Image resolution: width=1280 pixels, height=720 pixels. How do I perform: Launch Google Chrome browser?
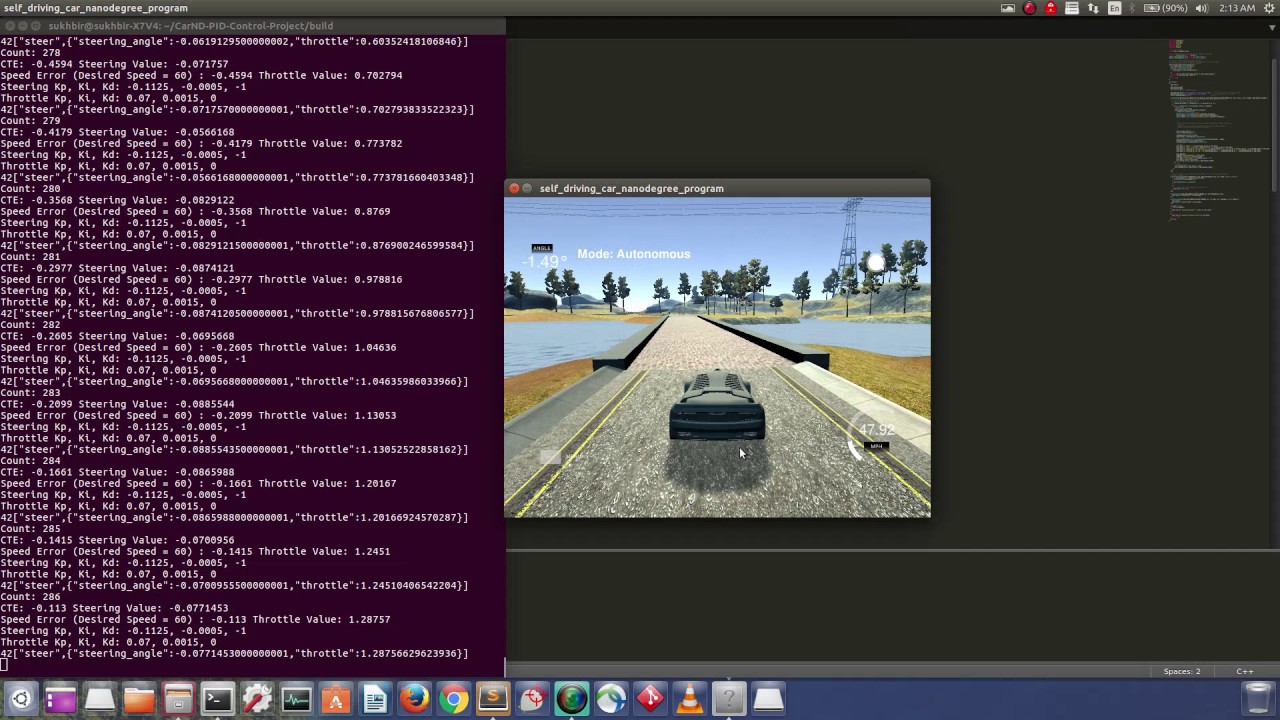click(x=454, y=699)
